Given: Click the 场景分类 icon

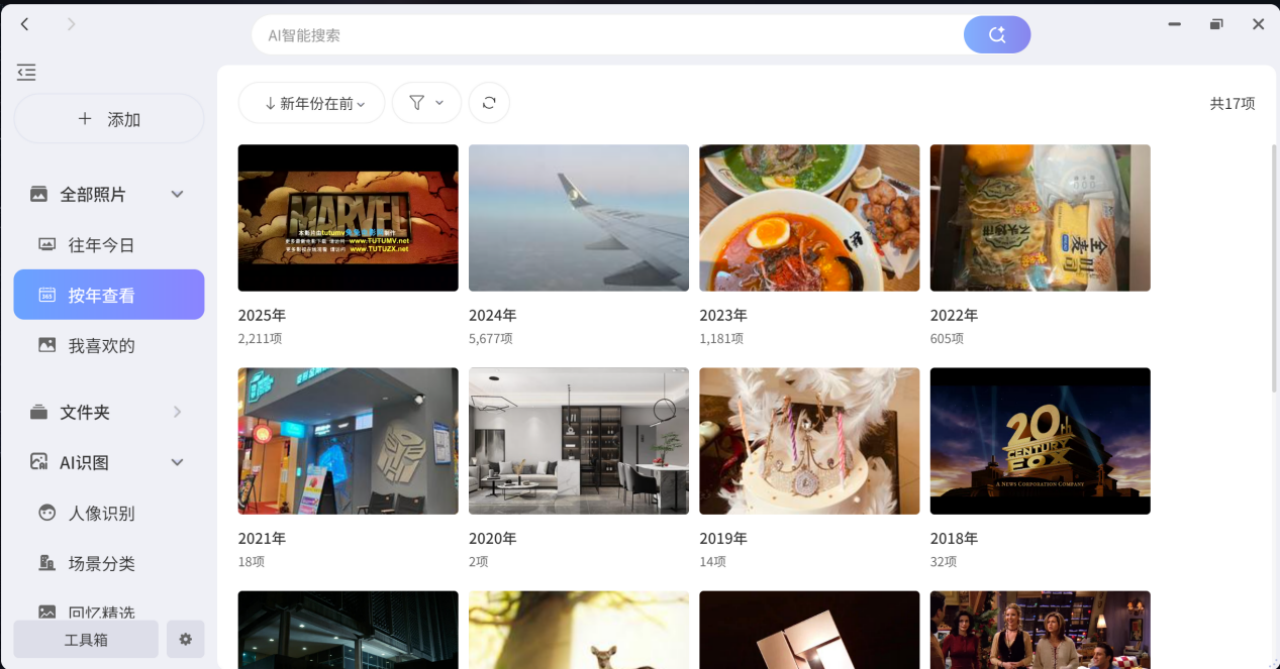Looking at the screenshot, I should pyautogui.click(x=47, y=563).
